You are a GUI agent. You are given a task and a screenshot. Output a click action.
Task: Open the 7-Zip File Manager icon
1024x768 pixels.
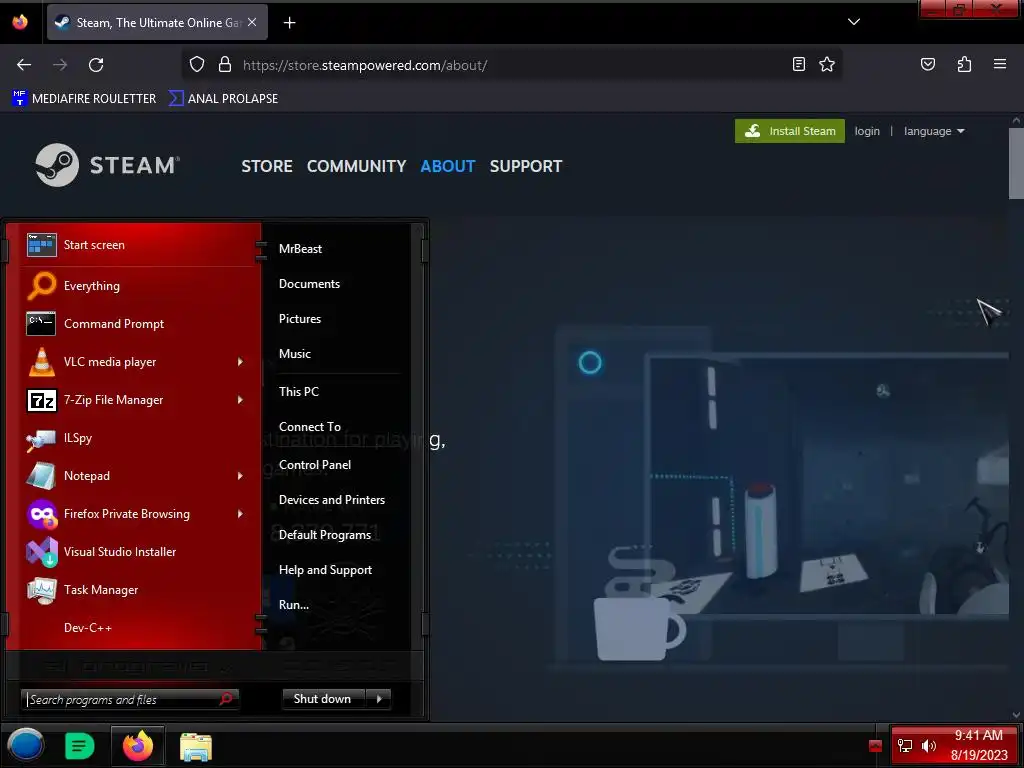point(41,400)
